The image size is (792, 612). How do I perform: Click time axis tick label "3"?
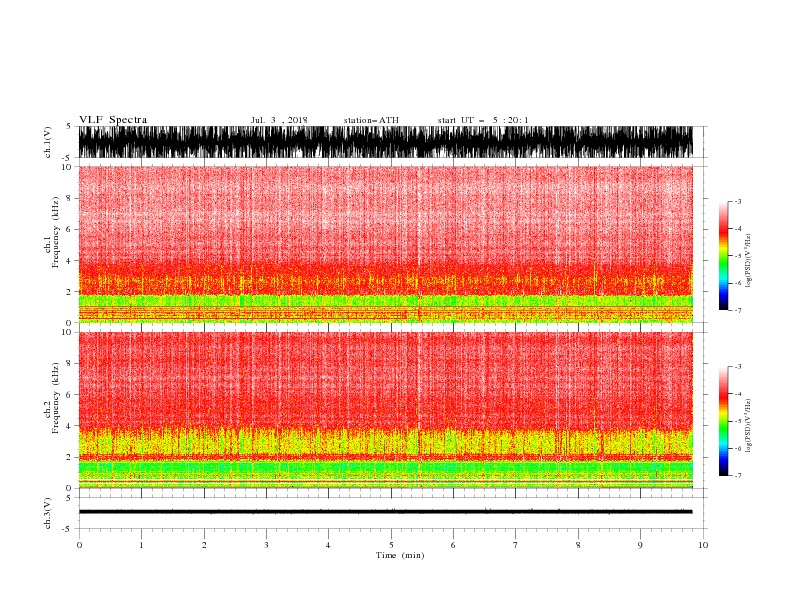(x=266, y=545)
